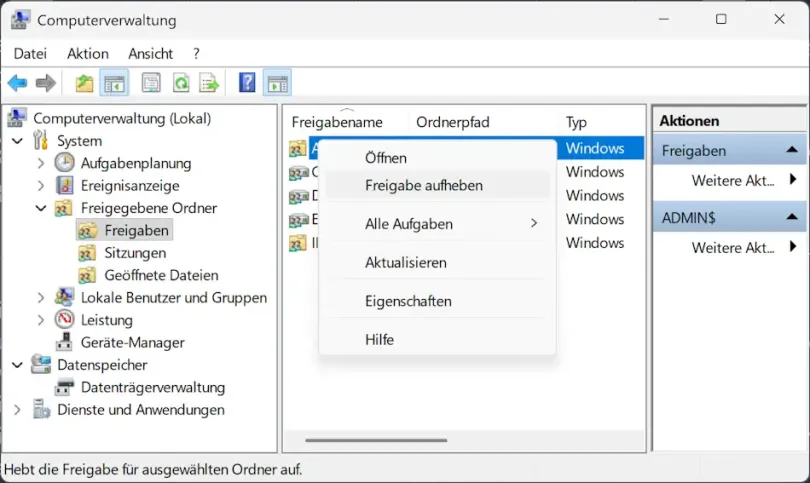Choose Öffnen in the context menu

click(437, 158)
